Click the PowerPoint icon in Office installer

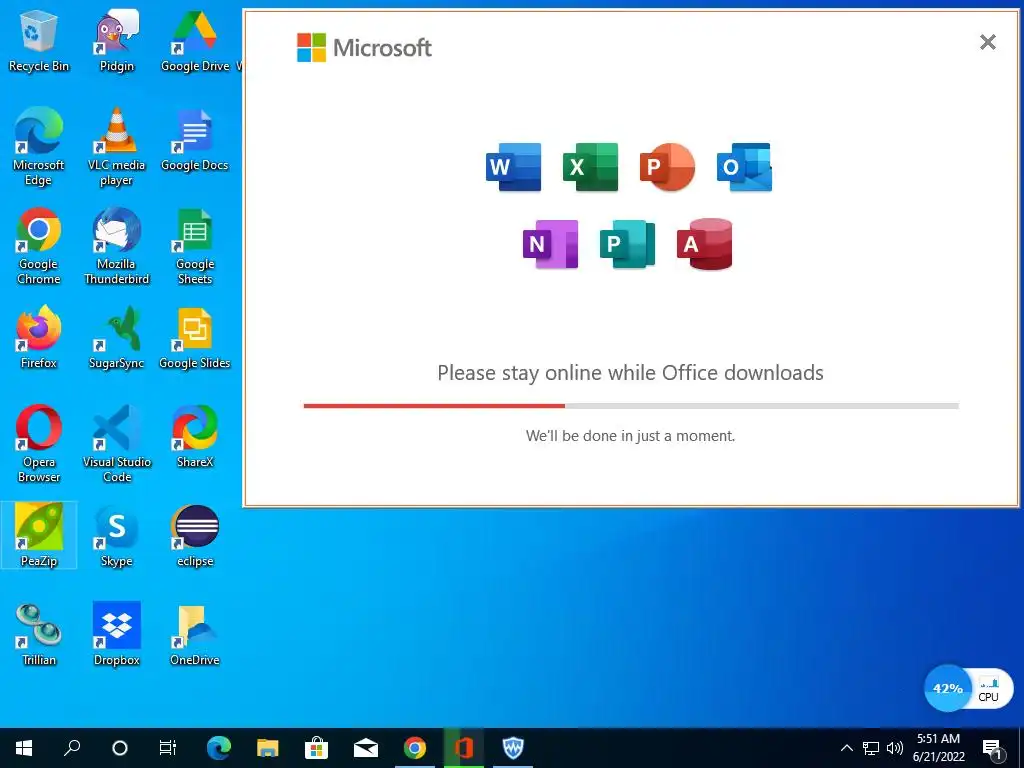pyautogui.click(x=667, y=167)
